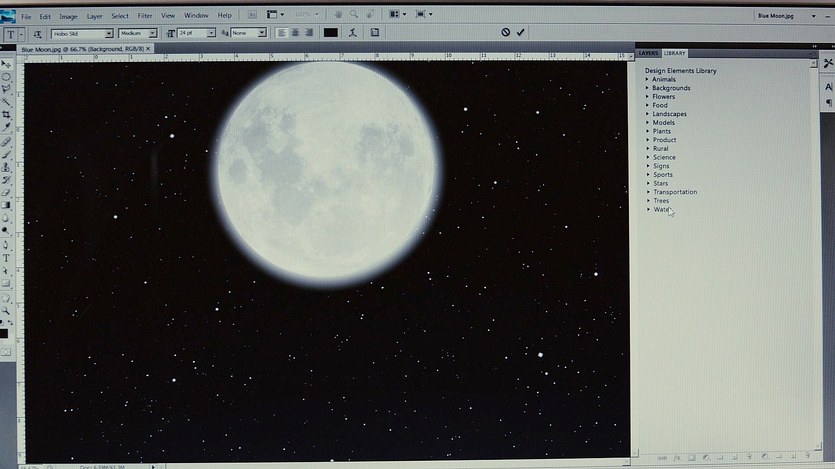Expand the Animals folder in the library
The height and width of the screenshot is (469, 835).
click(x=648, y=79)
